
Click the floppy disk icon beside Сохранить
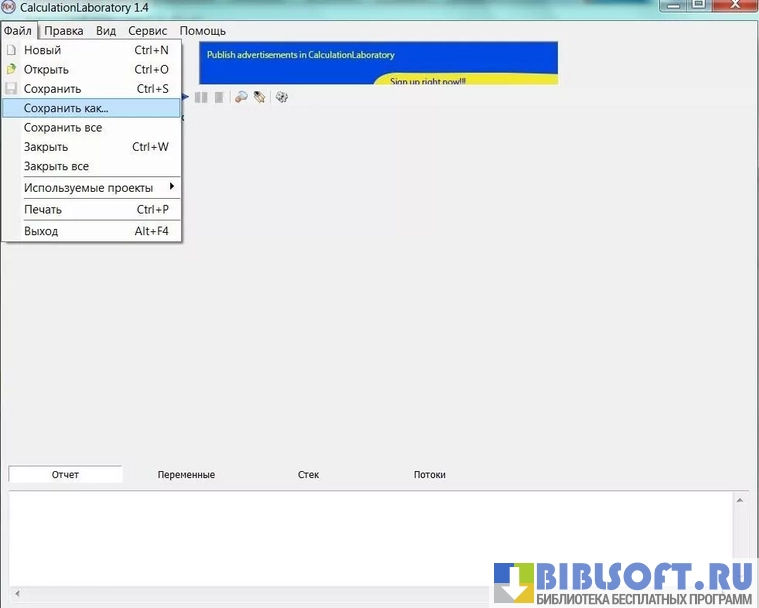coord(12,89)
